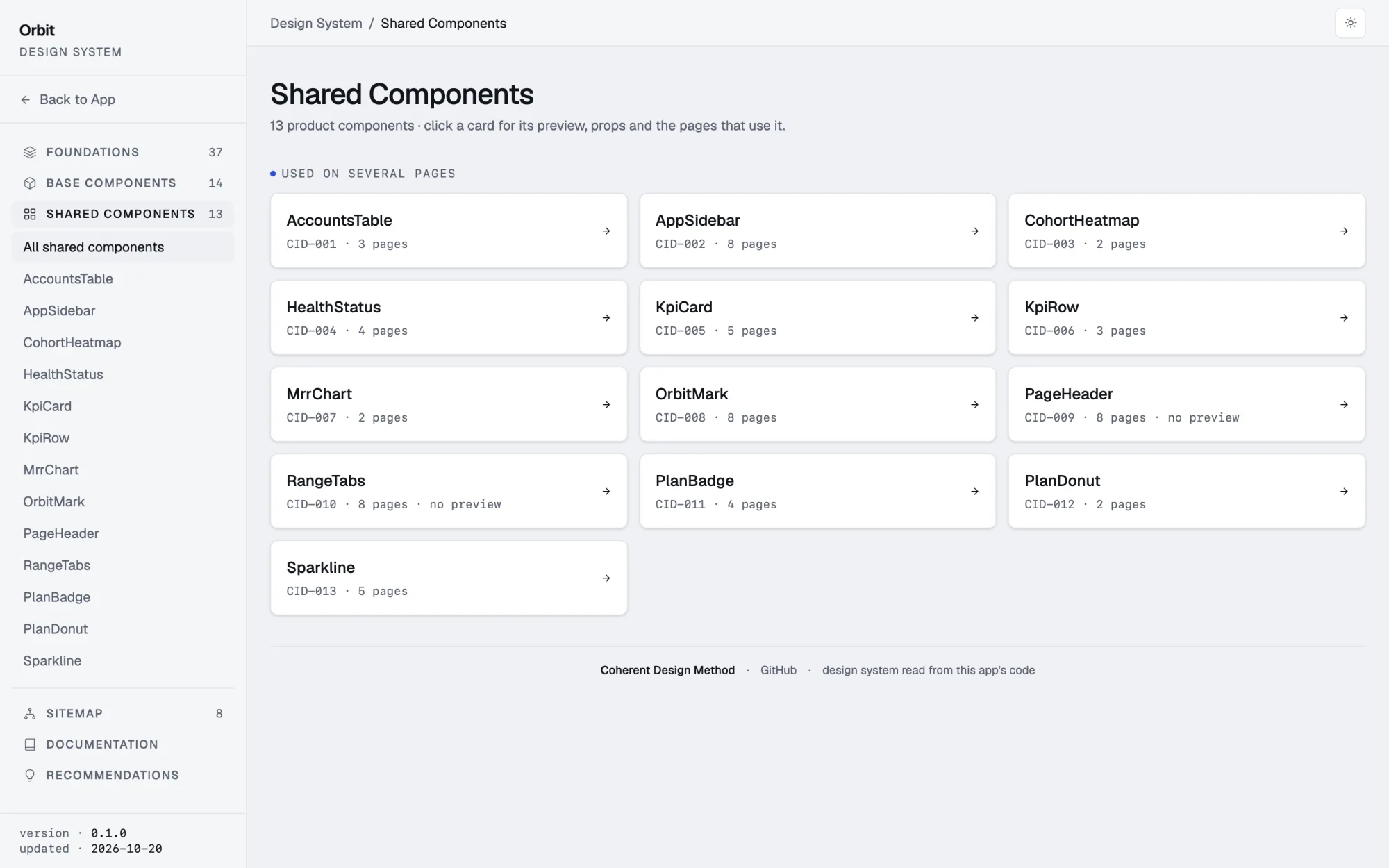Open the PlanDonut card title
This screenshot has height=868, width=1389.
coord(1063,481)
